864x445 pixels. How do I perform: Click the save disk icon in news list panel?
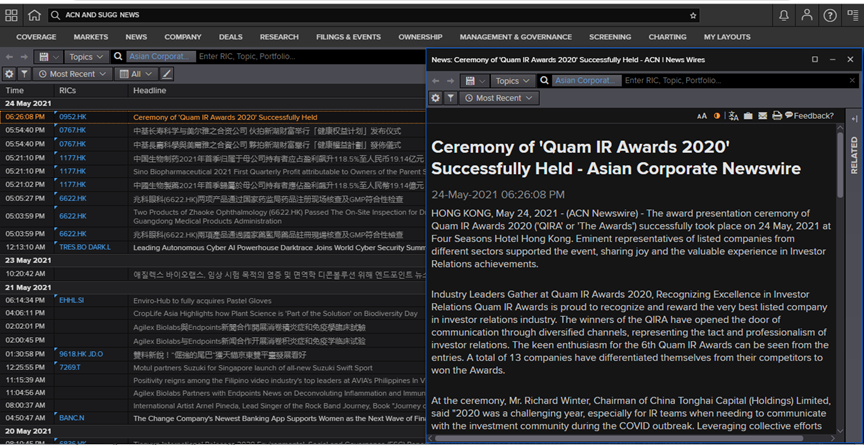(44, 57)
